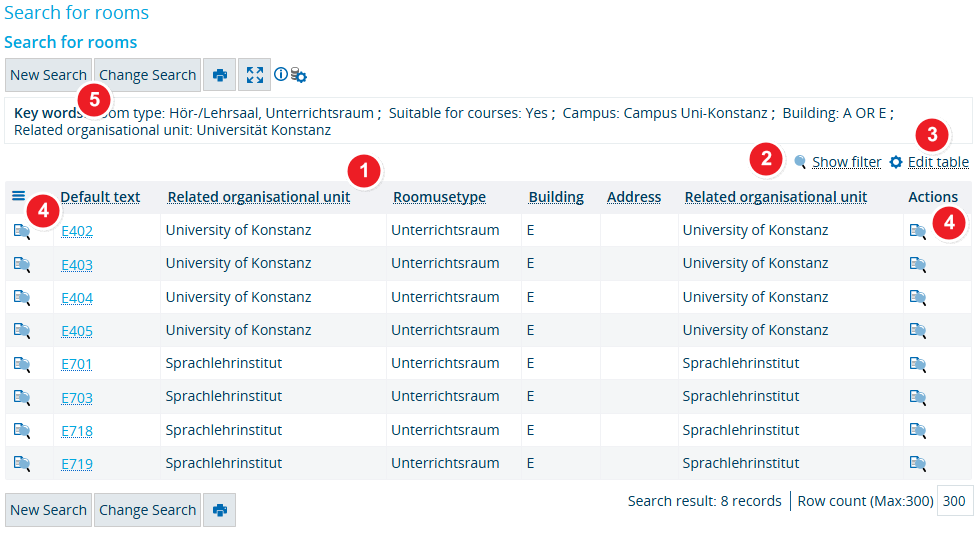Open the details icon left of E701
The width and height of the screenshot is (978, 533).
(22, 364)
